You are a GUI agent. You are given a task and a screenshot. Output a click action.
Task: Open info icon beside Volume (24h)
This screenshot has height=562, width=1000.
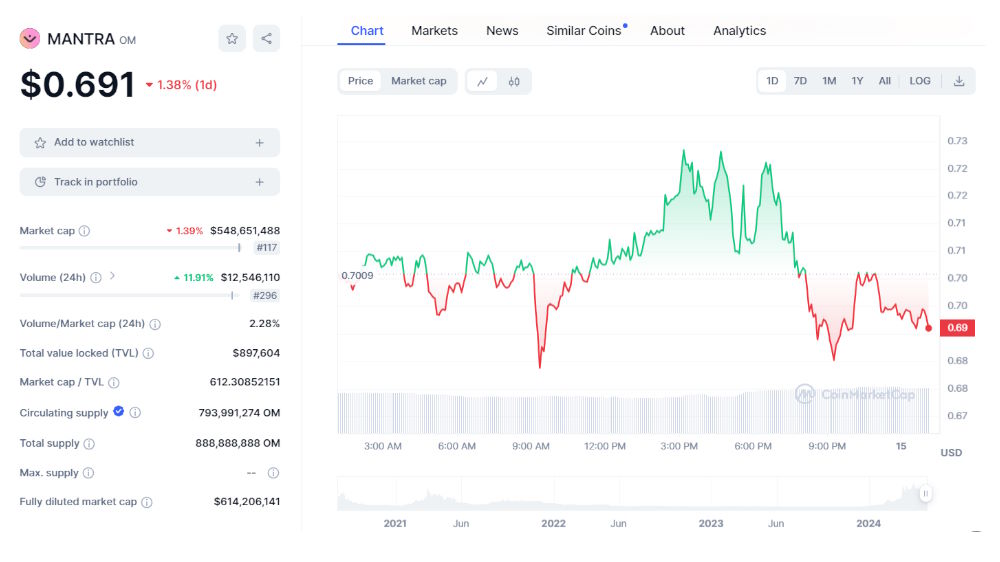(96, 277)
